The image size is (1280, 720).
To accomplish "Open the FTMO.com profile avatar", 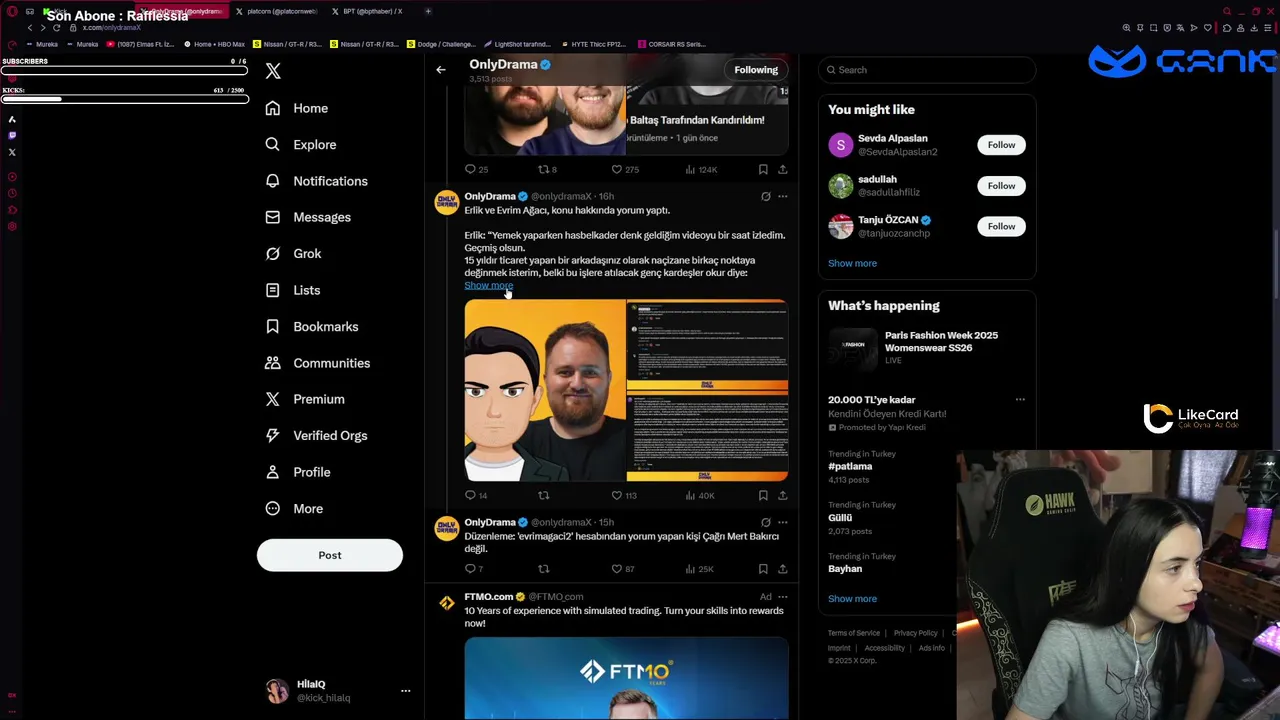I will point(447,603).
